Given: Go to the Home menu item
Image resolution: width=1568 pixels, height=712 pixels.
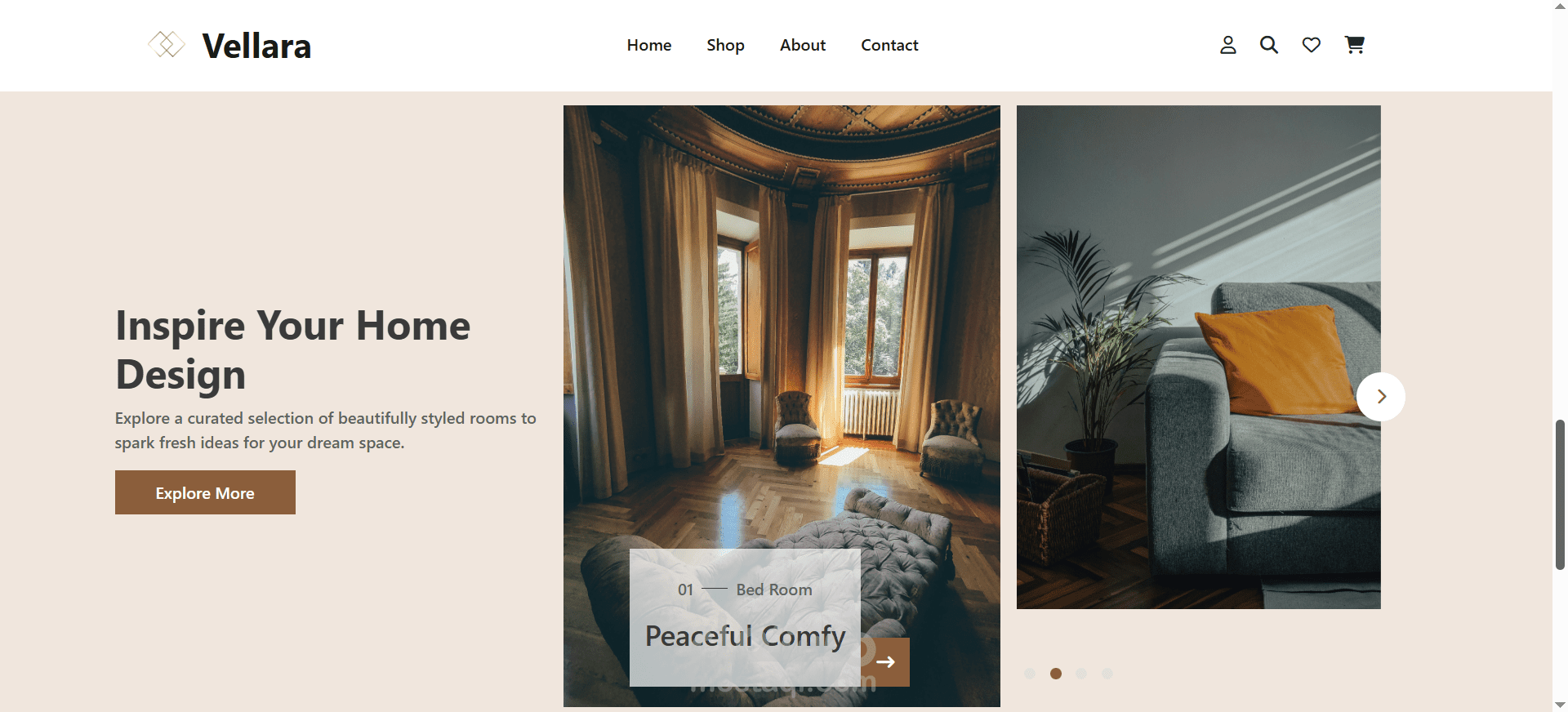Looking at the screenshot, I should (649, 45).
